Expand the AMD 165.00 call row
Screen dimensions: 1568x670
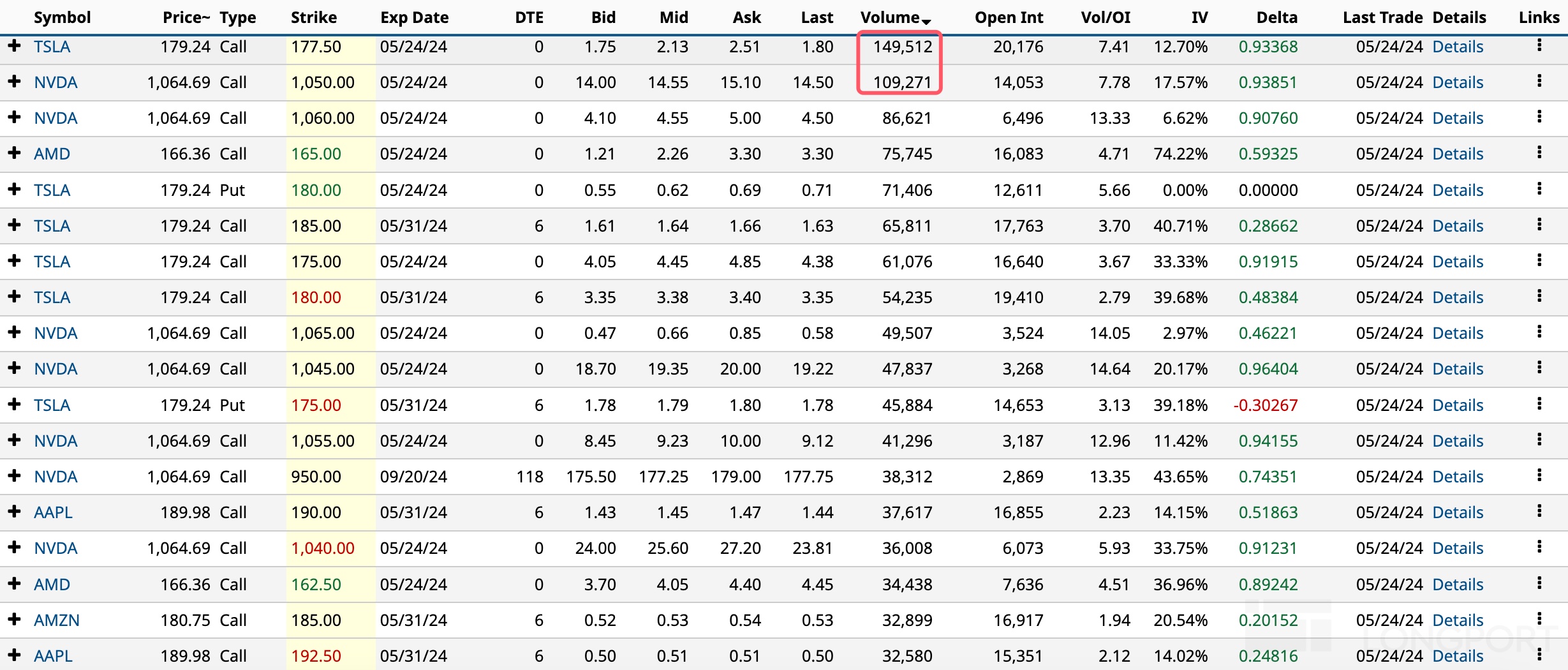point(15,153)
